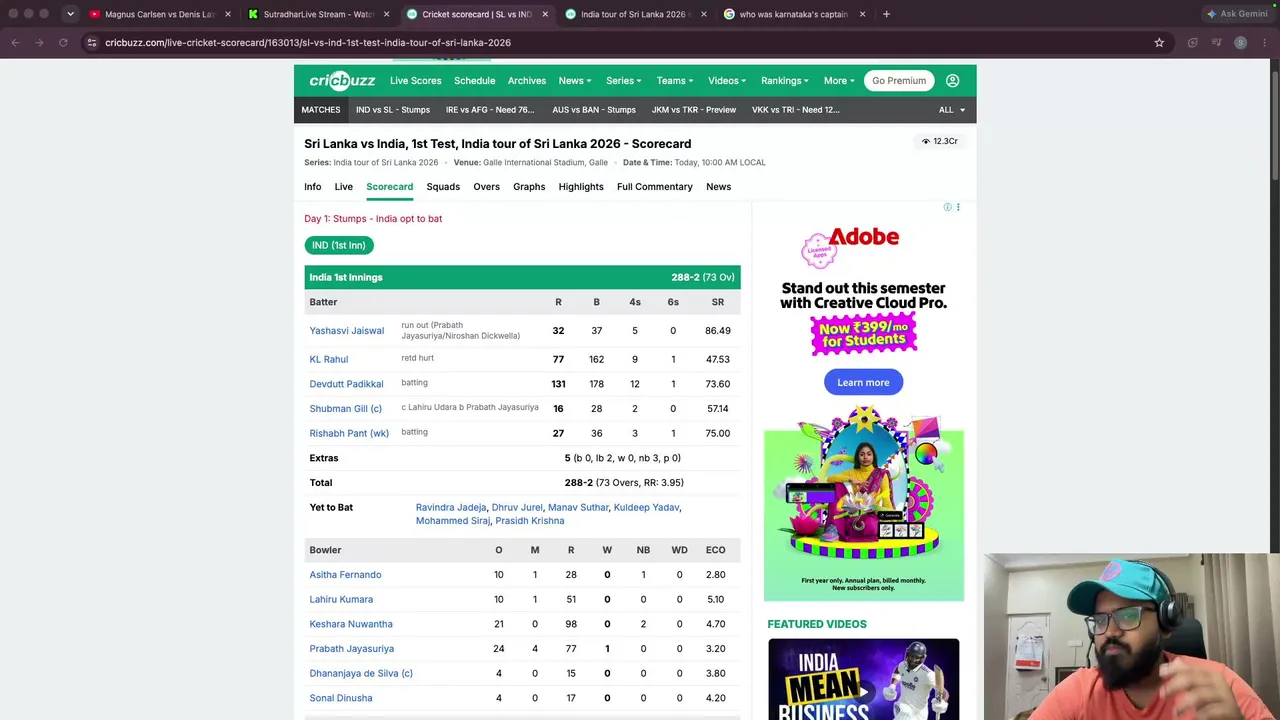This screenshot has width=1280, height=720.
Task: Expand the News dropdown menu
Action: (x=575, y=81)
